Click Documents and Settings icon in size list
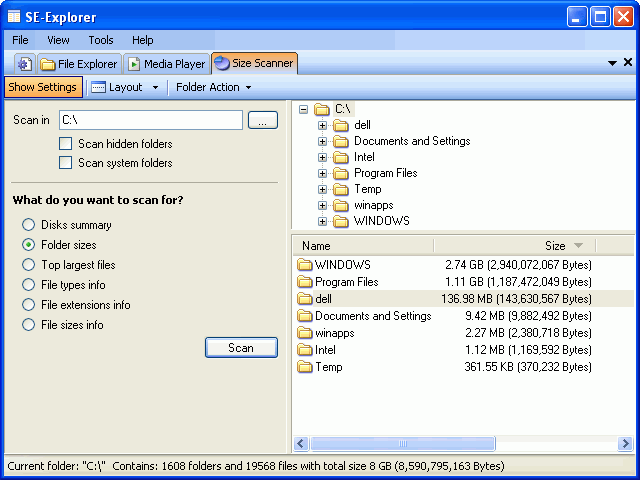Viewport: 640px width, 480px height. pos(304,316)
